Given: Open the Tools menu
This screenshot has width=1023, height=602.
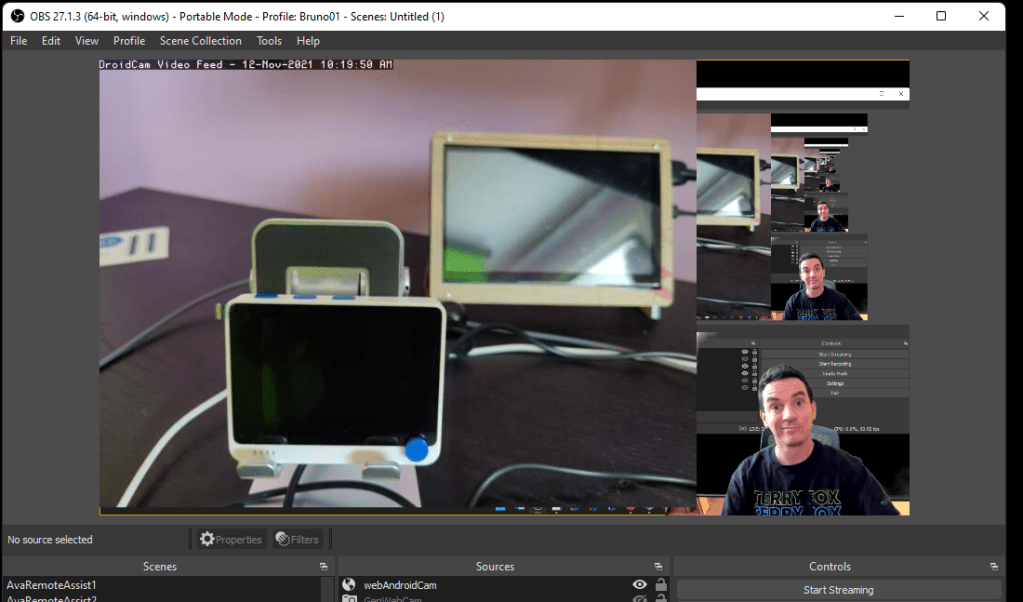Looking at the screenshot, I should point(268,40).
